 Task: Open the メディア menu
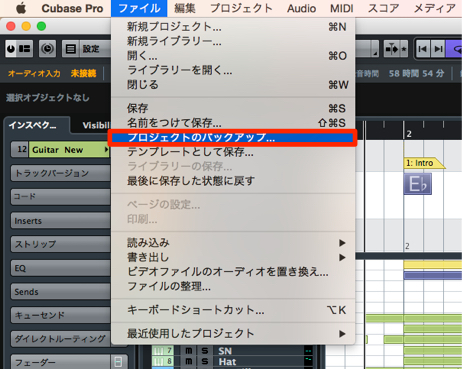pos(434,8)
